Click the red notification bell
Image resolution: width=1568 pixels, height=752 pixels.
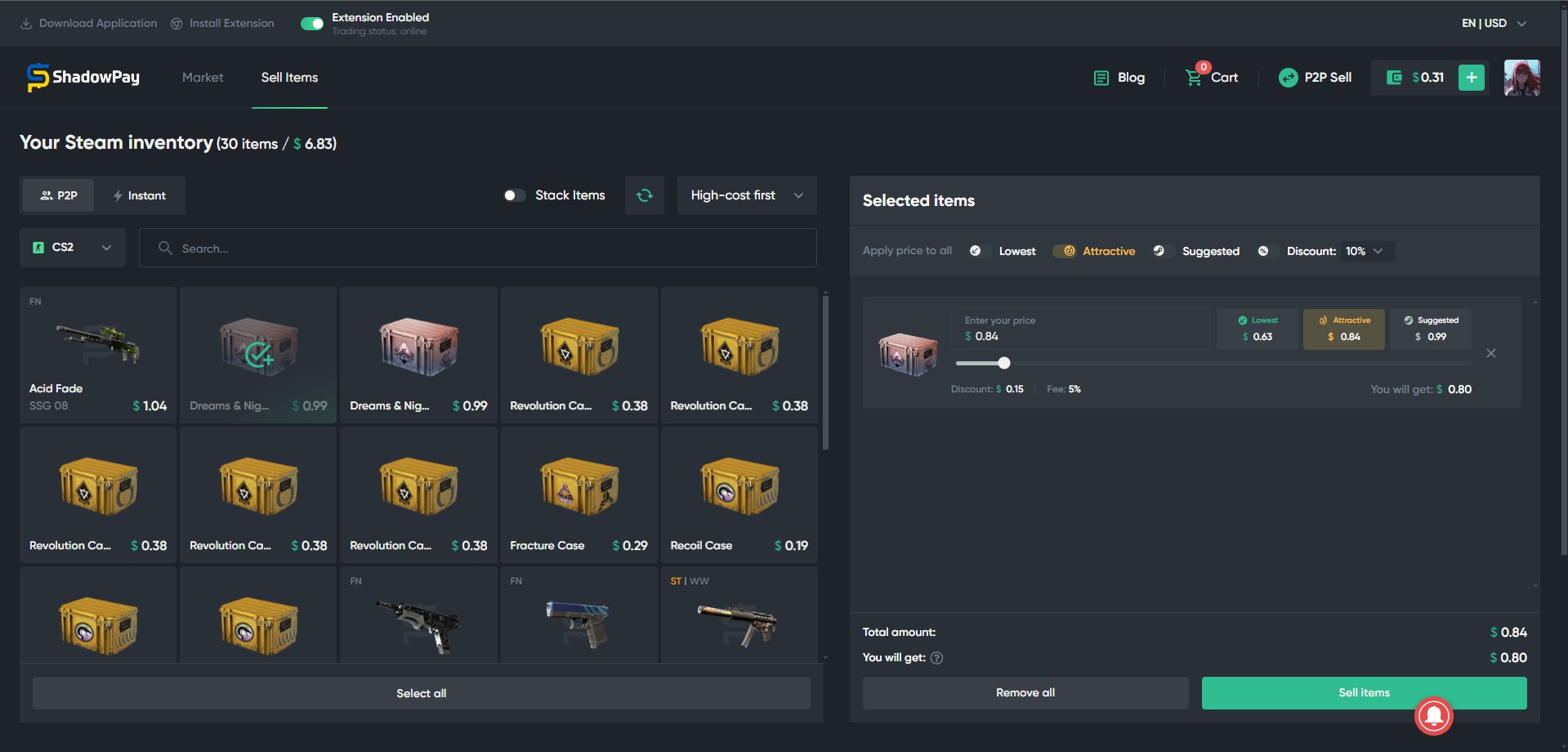1434,715
